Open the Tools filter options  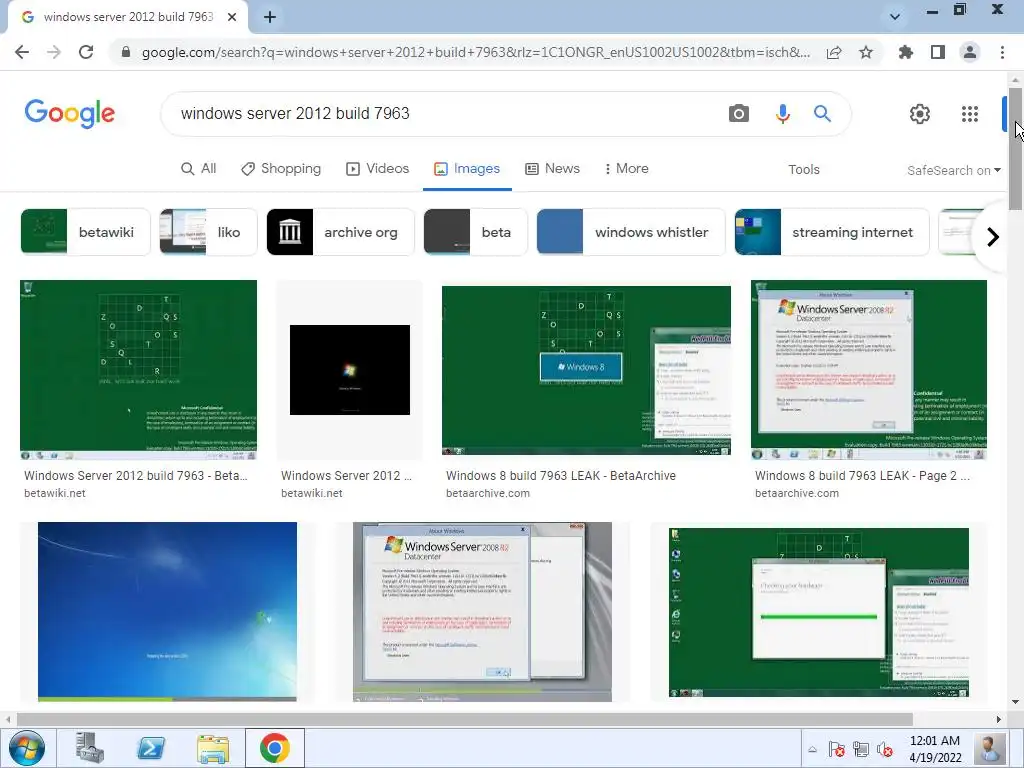[x=803, y=170]
